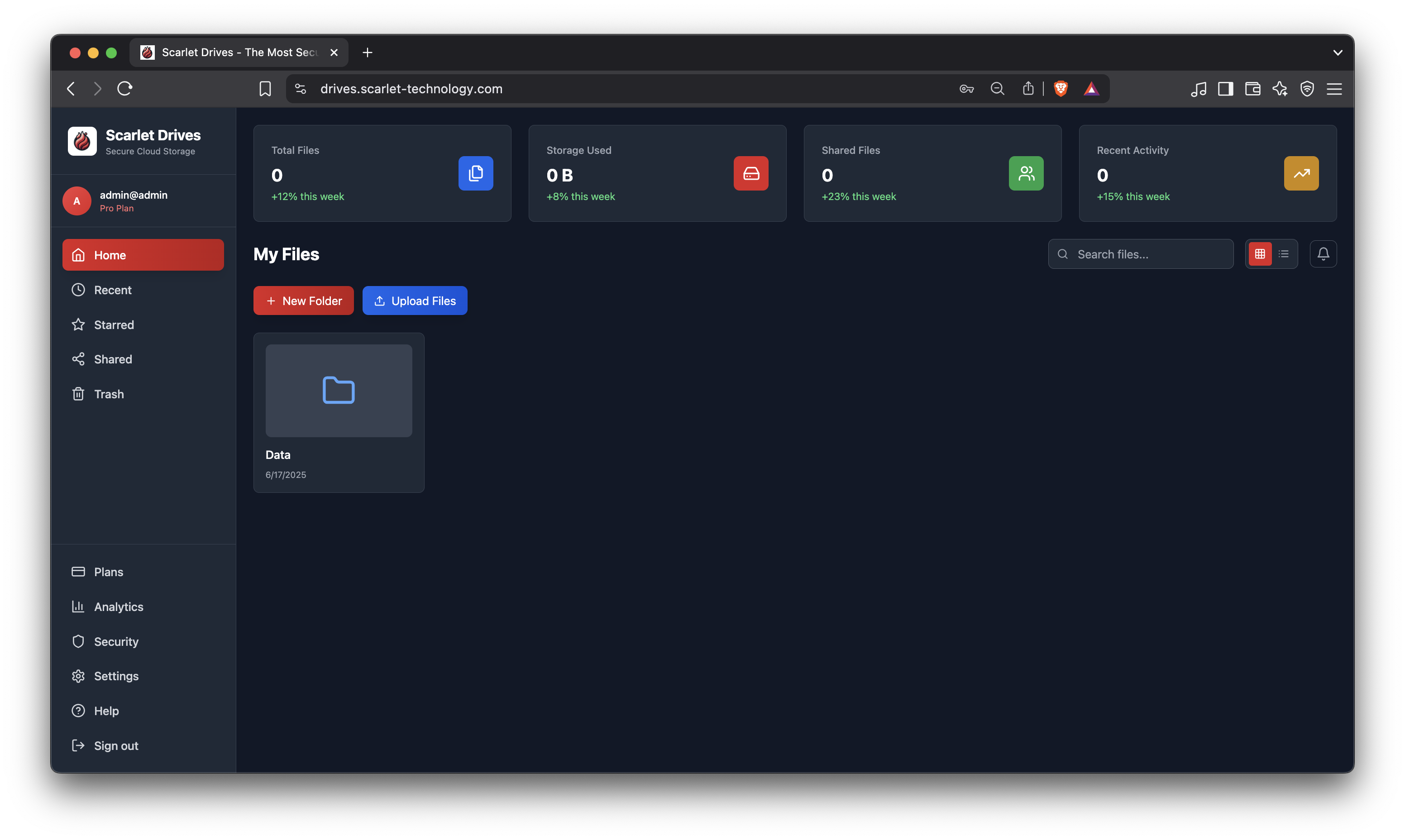
Task: Close the Scarlet Drives tab
Action: (334, 52)
